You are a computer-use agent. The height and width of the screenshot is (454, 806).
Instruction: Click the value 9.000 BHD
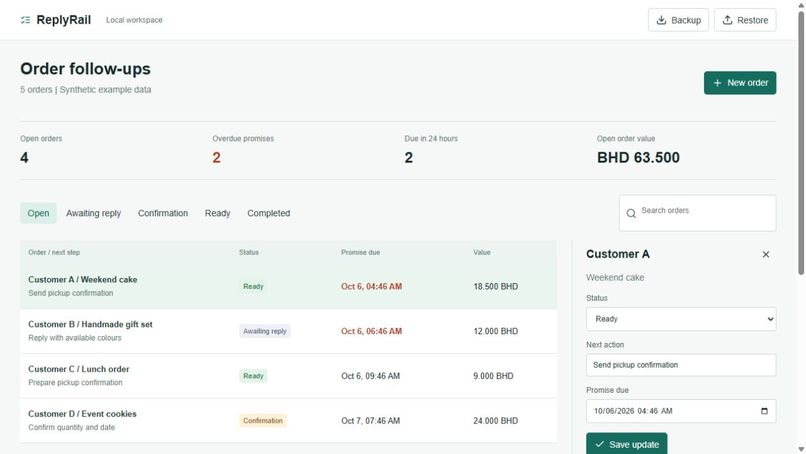[493, 376]
